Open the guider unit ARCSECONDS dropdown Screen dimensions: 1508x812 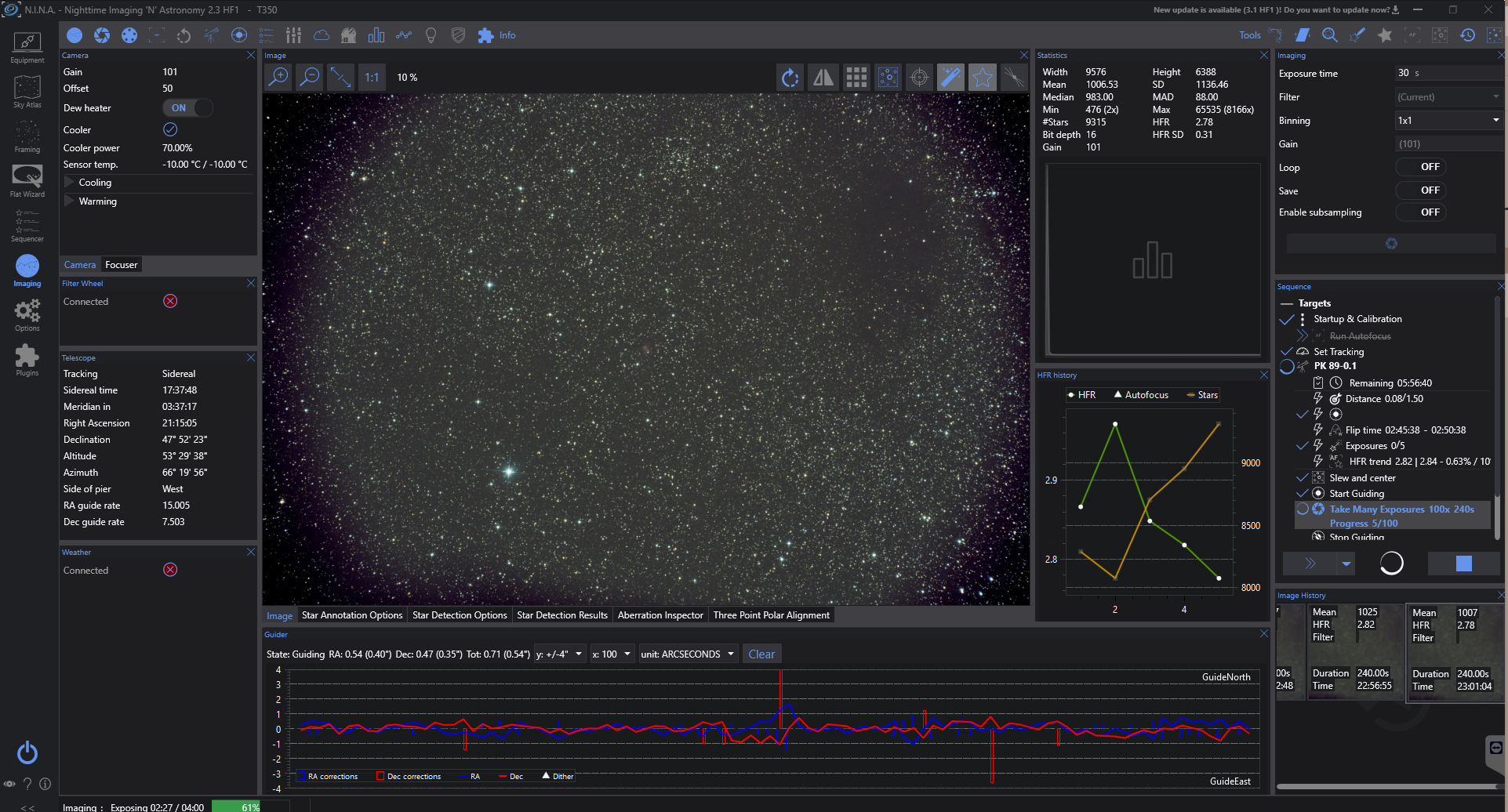coord(688,654)
